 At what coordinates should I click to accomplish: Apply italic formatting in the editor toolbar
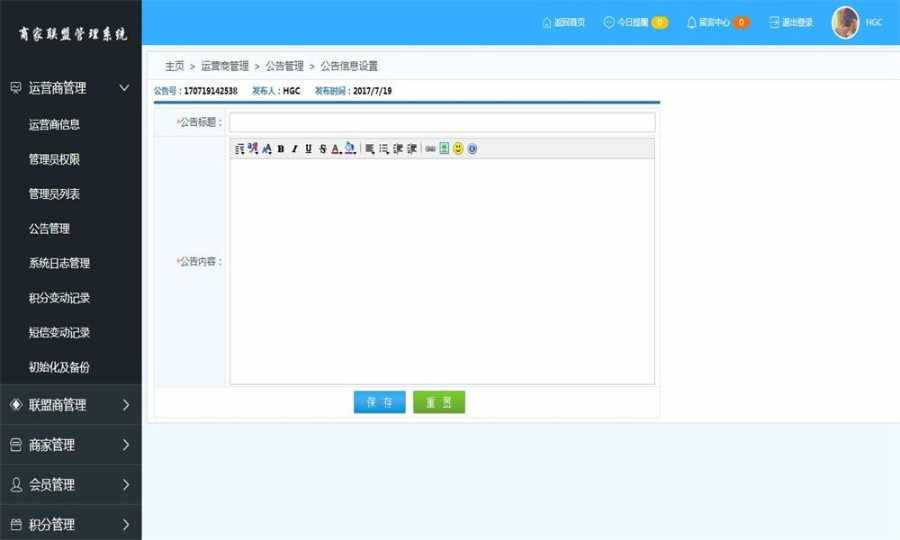pos(294,149)
